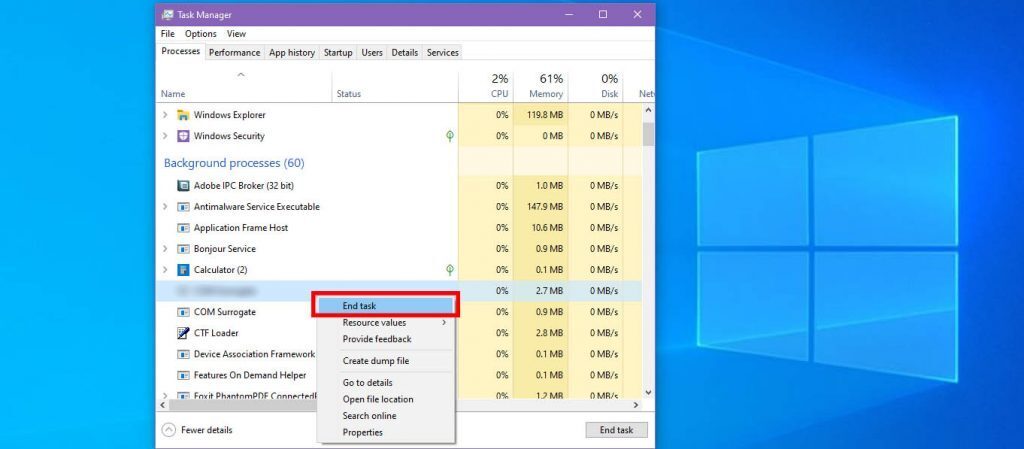The width and height of the screenshot is (1024, 449).
Task: Click the Application Frame Host icon
Action: point(183,228)
